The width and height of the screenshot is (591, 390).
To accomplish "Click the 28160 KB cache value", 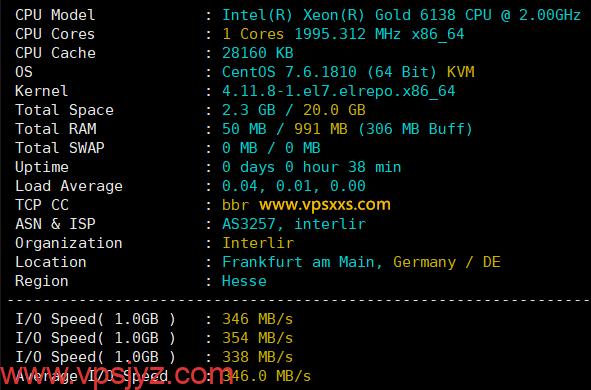I will pos(258,53).
